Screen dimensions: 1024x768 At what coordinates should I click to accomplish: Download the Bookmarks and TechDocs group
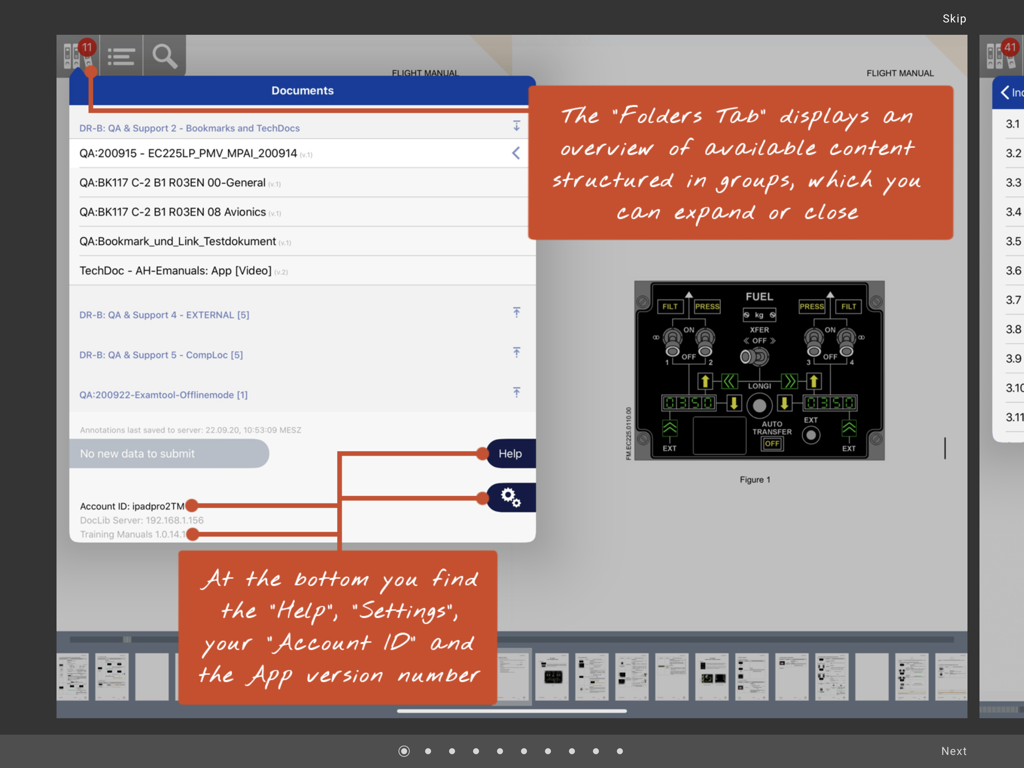(x=517, y=125)
